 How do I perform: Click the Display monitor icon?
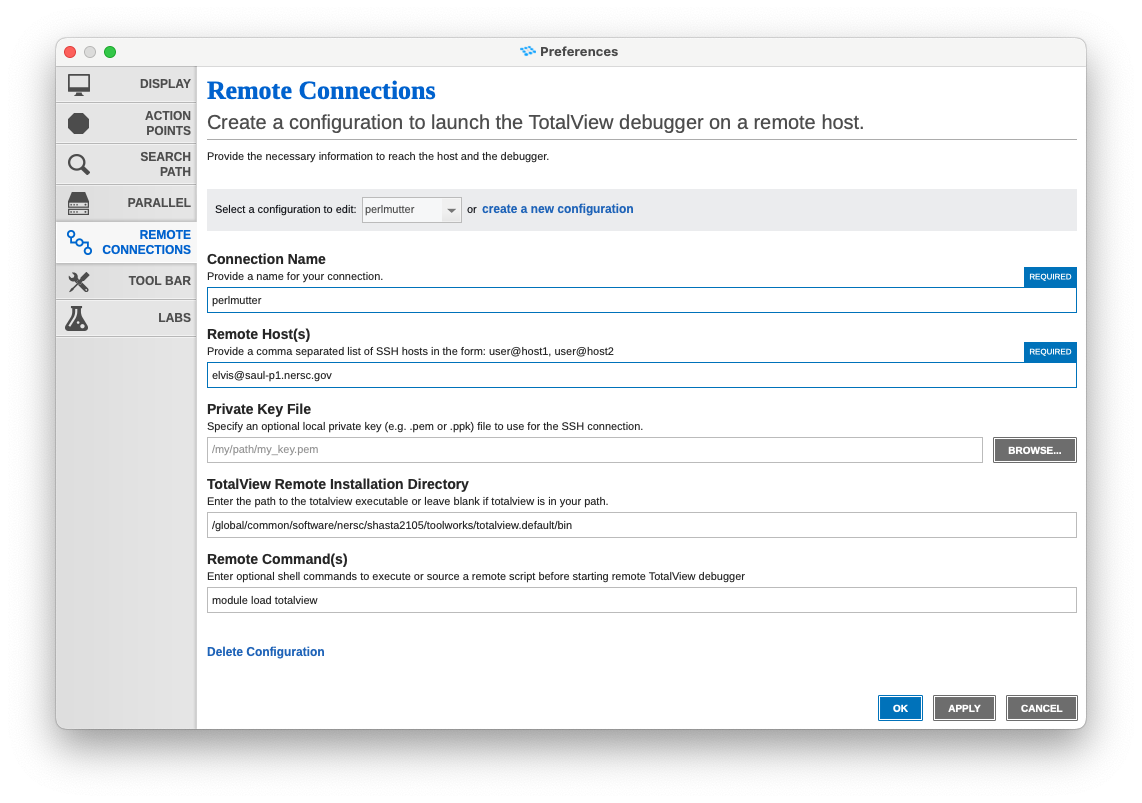(79, 85)
